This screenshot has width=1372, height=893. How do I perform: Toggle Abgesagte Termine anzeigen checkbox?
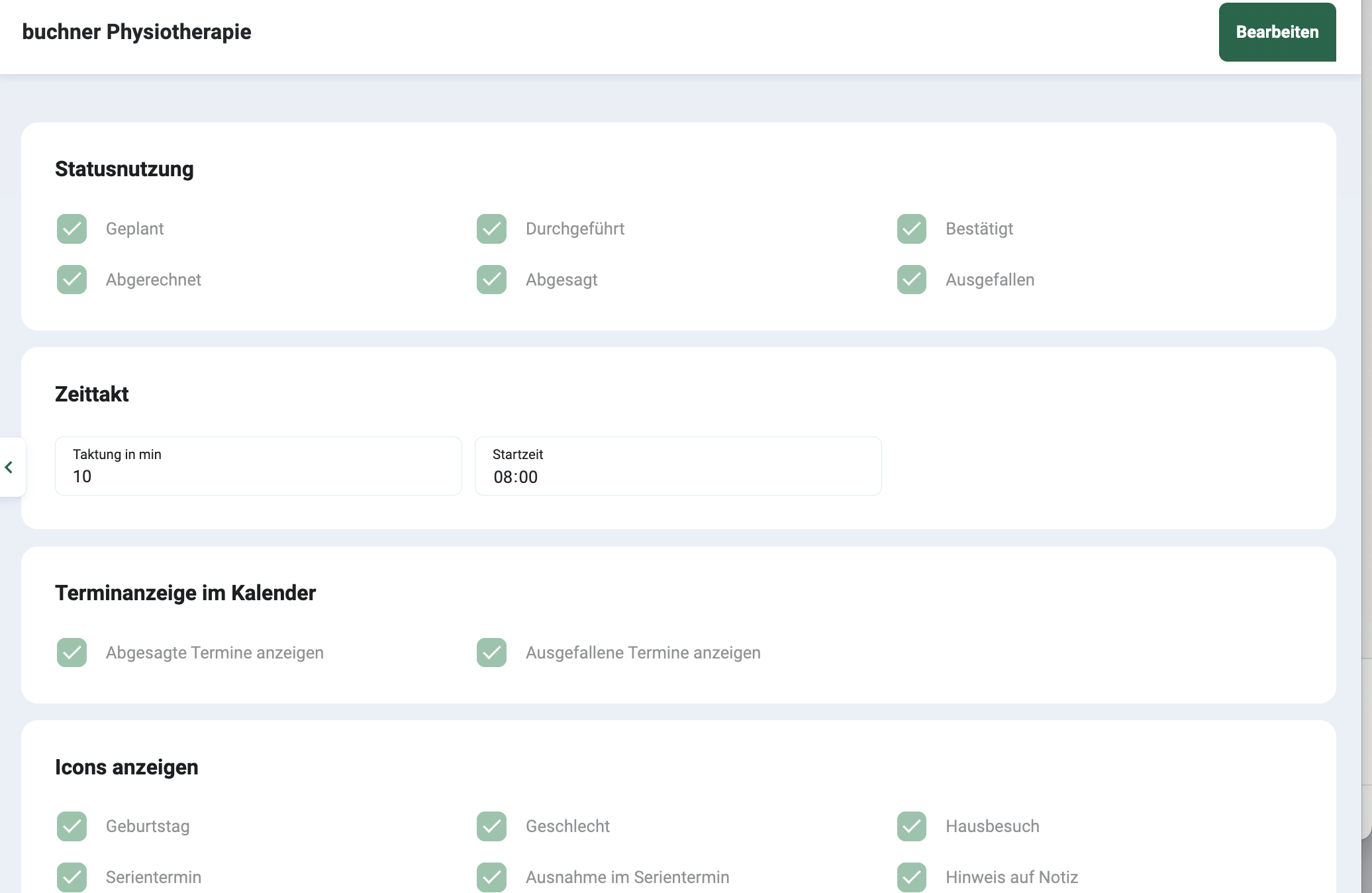(x=72, y=653)
